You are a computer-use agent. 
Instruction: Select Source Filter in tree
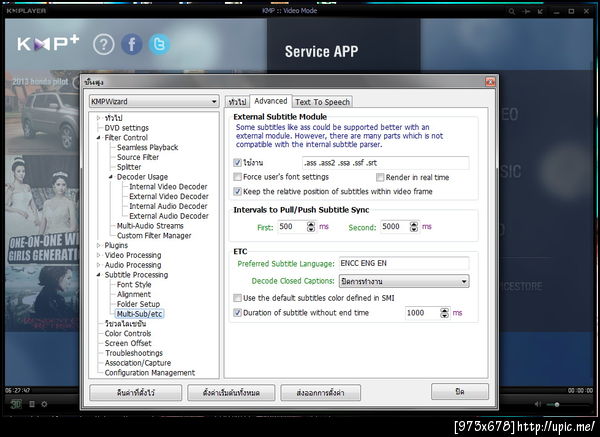(138, 157)
